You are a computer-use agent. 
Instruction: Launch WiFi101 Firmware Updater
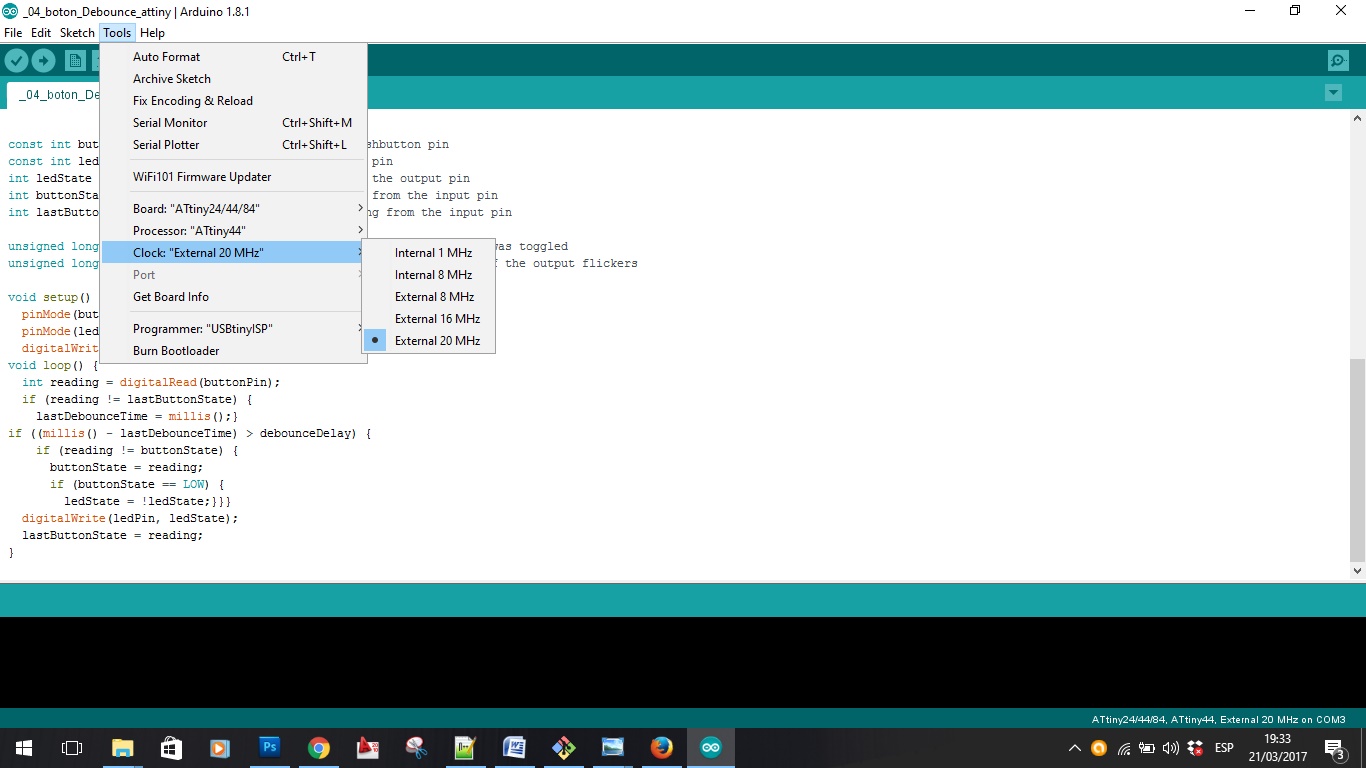tap(234, 177)
